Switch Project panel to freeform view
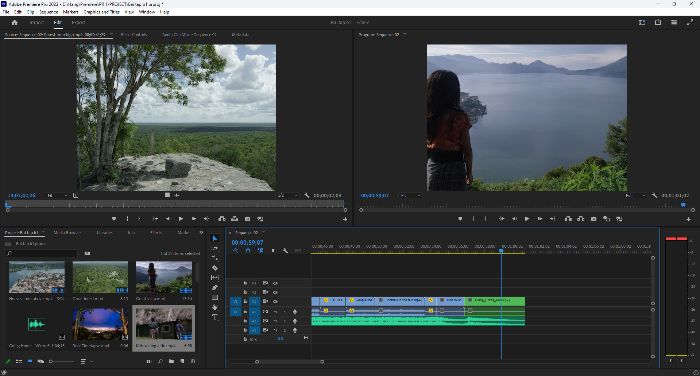The image size is (700, 376). pyautogui.click(x=41, y=361)
